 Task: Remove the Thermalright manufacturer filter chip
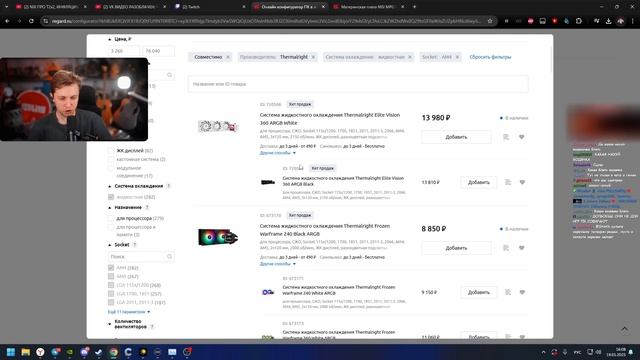(313, 57)
